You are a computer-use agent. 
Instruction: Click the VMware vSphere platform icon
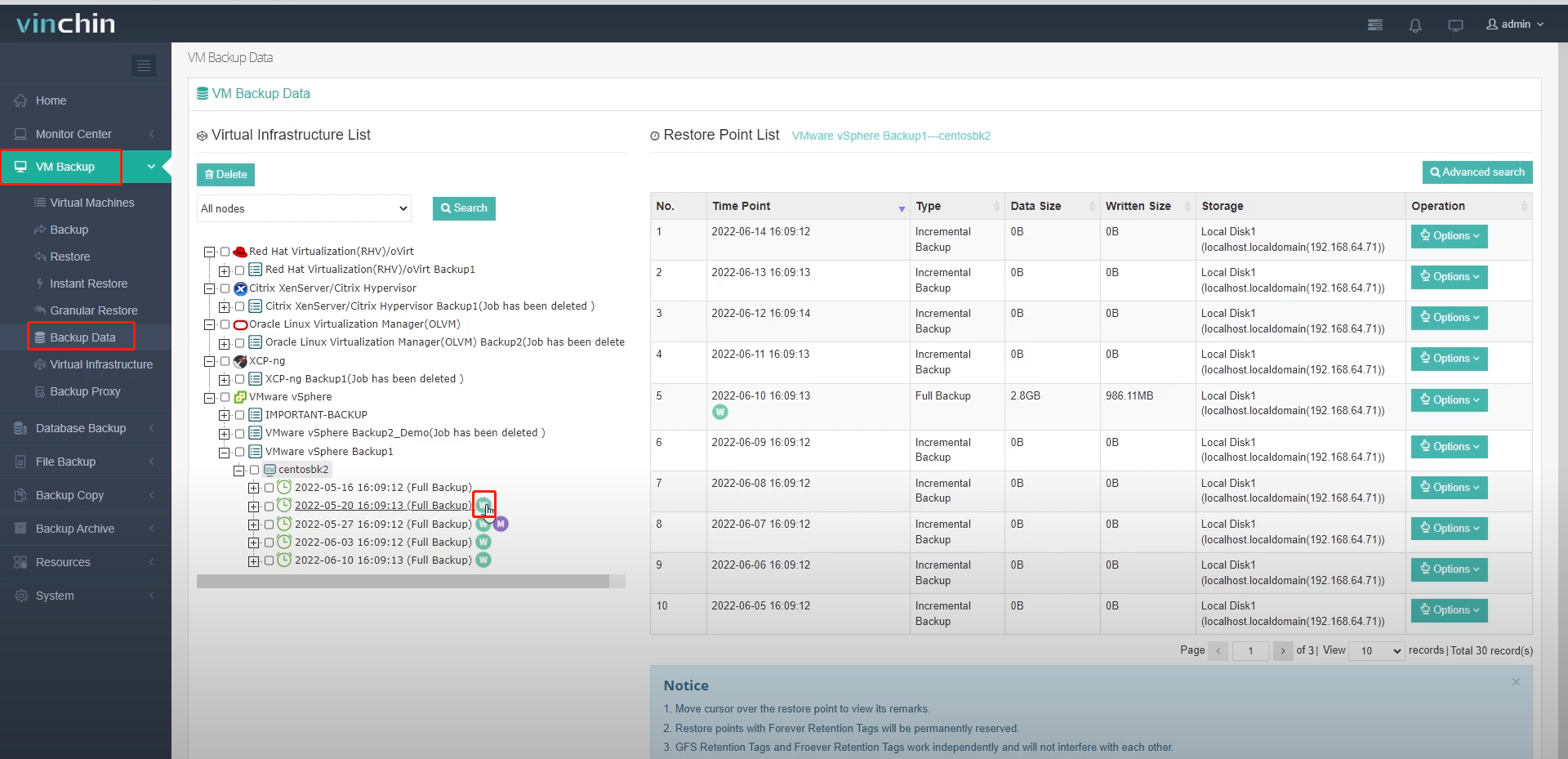tap(240, 397)
